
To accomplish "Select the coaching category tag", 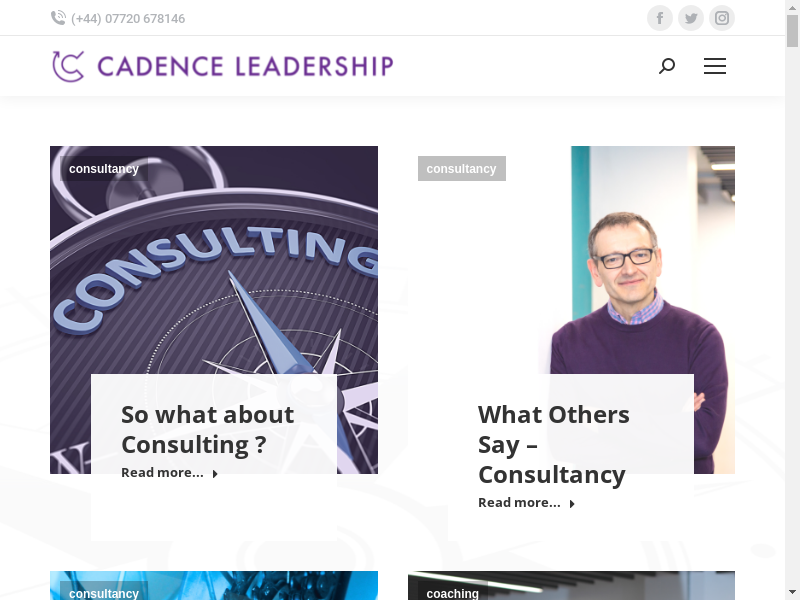I will pyautogui.click(x=452, y=593).
